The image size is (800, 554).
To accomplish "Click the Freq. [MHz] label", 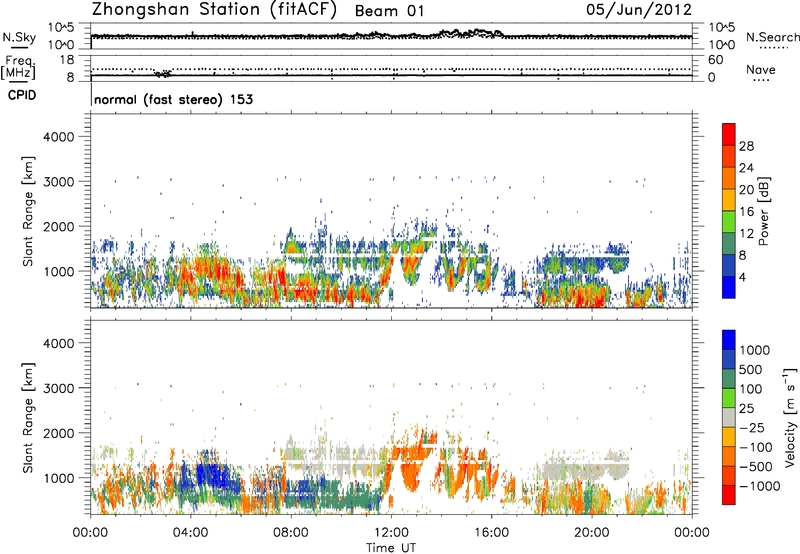I will [x=19, y=68].
